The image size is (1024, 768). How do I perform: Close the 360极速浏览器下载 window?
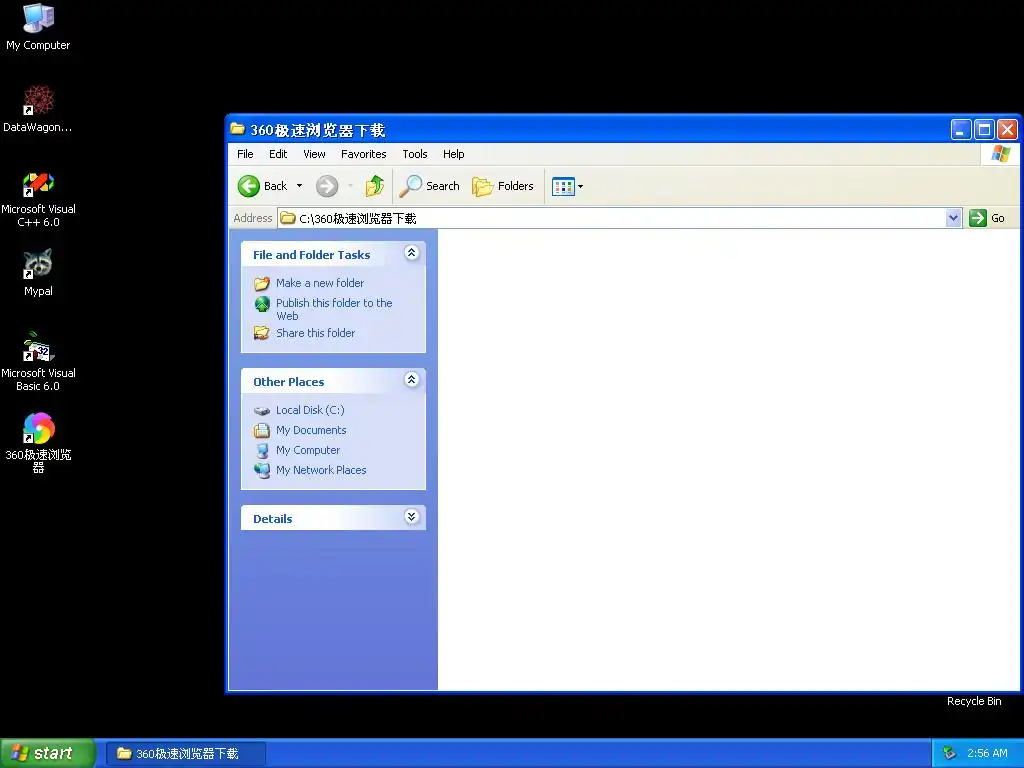click(x=1008, y=129)
